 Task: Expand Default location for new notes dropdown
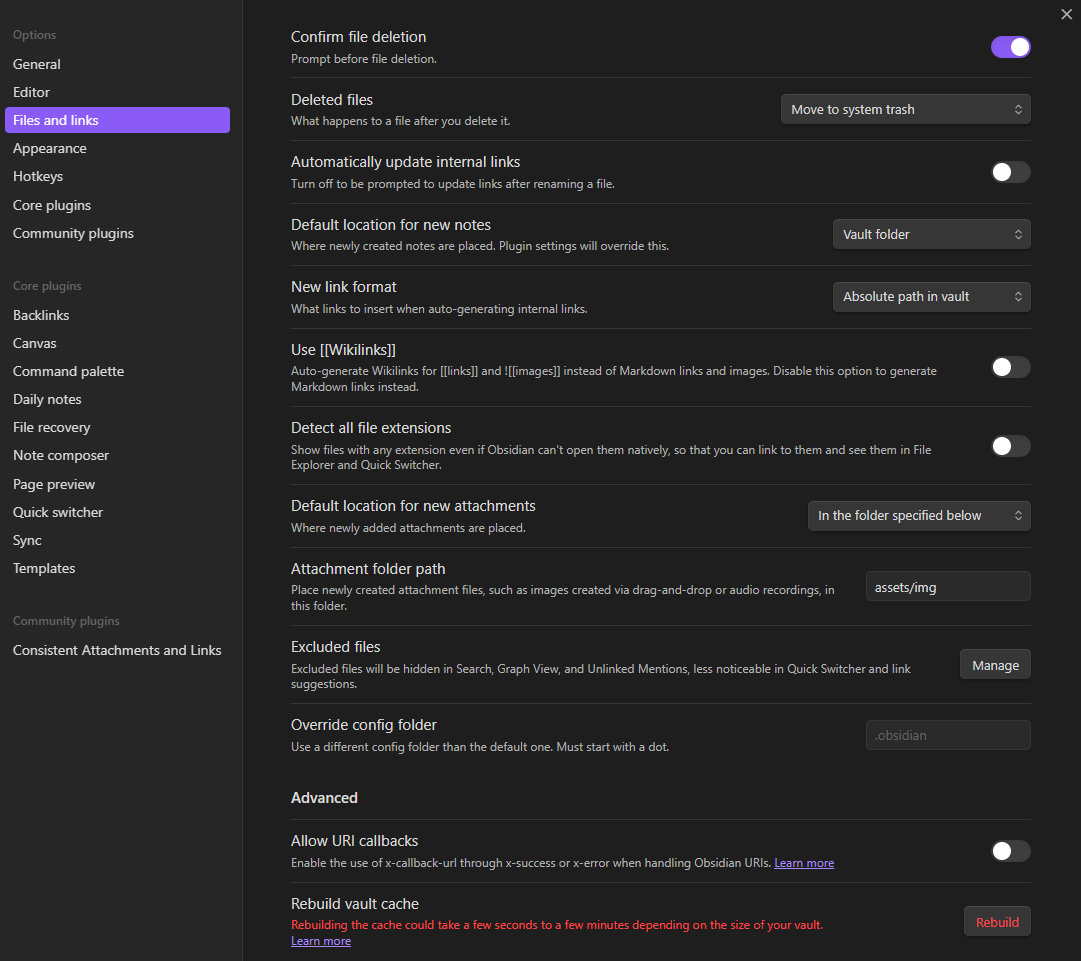[x=931, y=234]
